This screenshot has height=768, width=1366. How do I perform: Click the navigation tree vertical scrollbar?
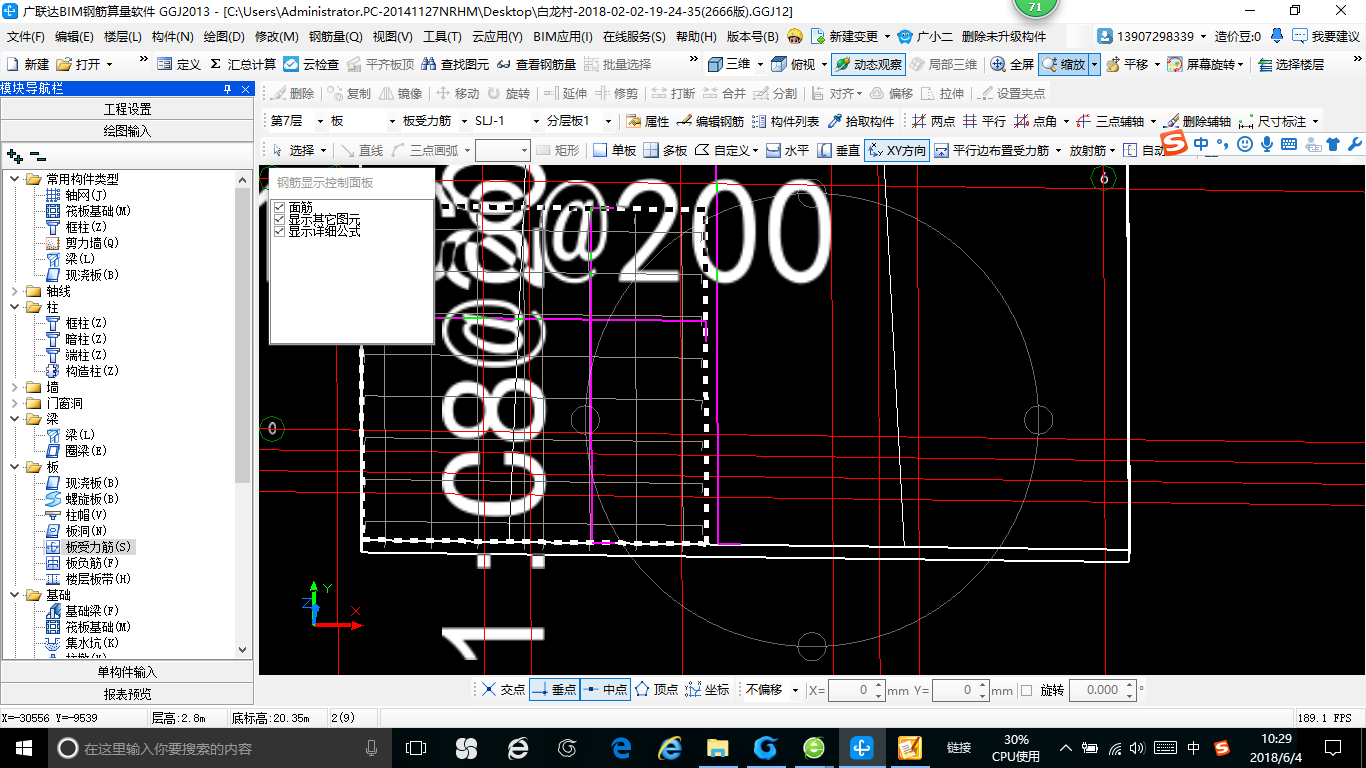tap(244, 414)
